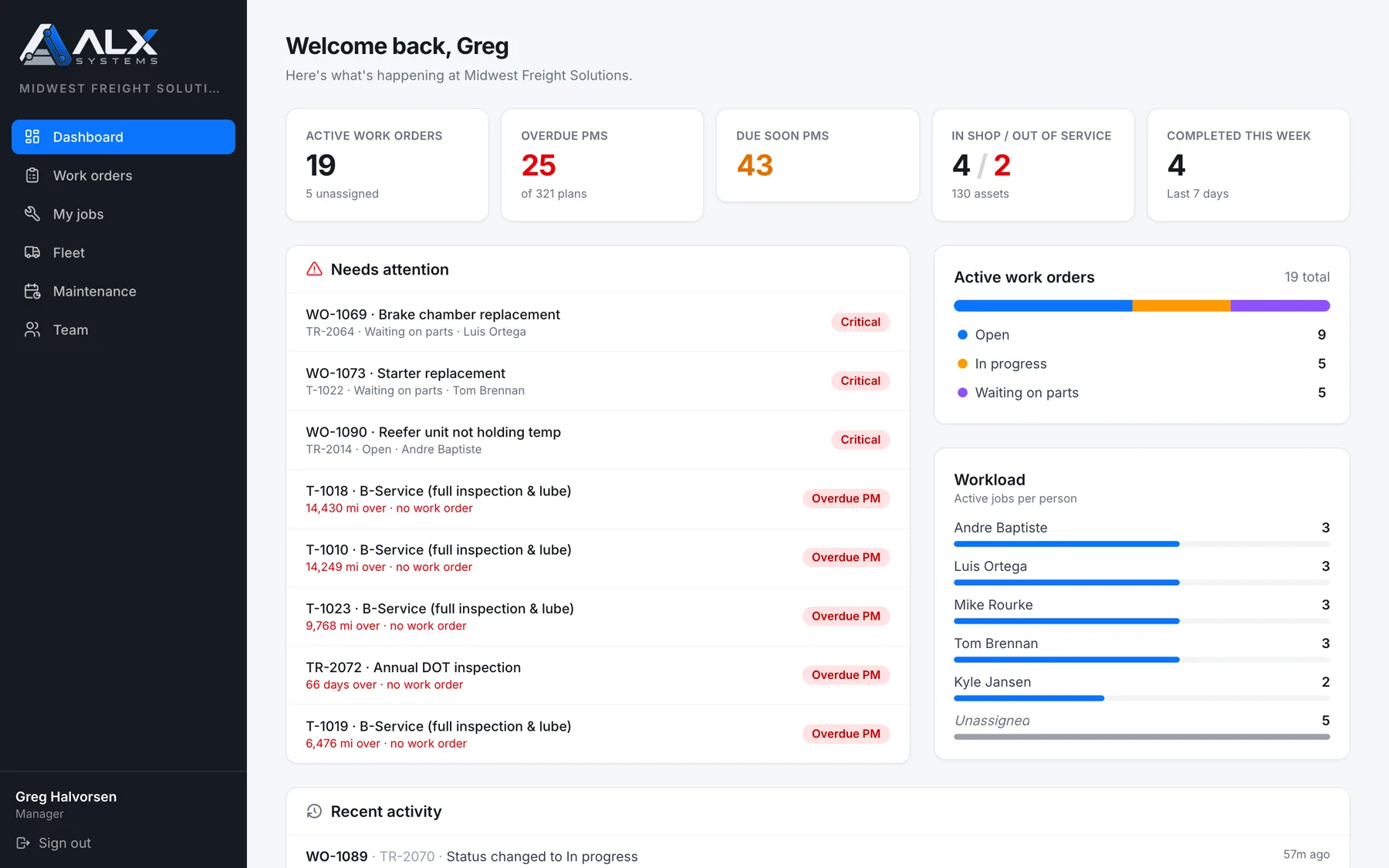Open the In Shop / Out of Service card

tap(1032, 165)
